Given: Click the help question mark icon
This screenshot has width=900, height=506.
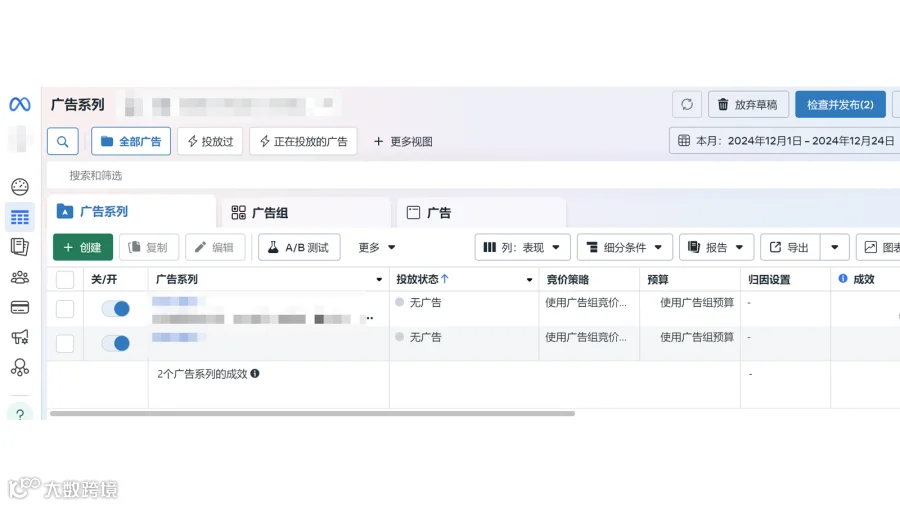Looking at the screenshot, I should click(x=20, y=413).
